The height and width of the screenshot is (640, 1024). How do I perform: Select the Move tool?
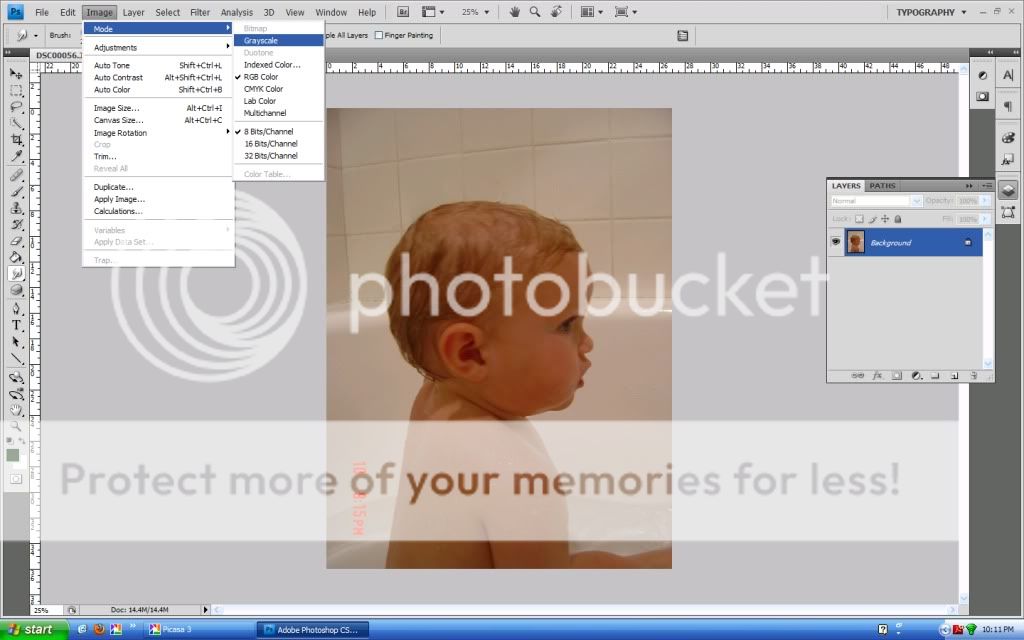pos(16,74)
